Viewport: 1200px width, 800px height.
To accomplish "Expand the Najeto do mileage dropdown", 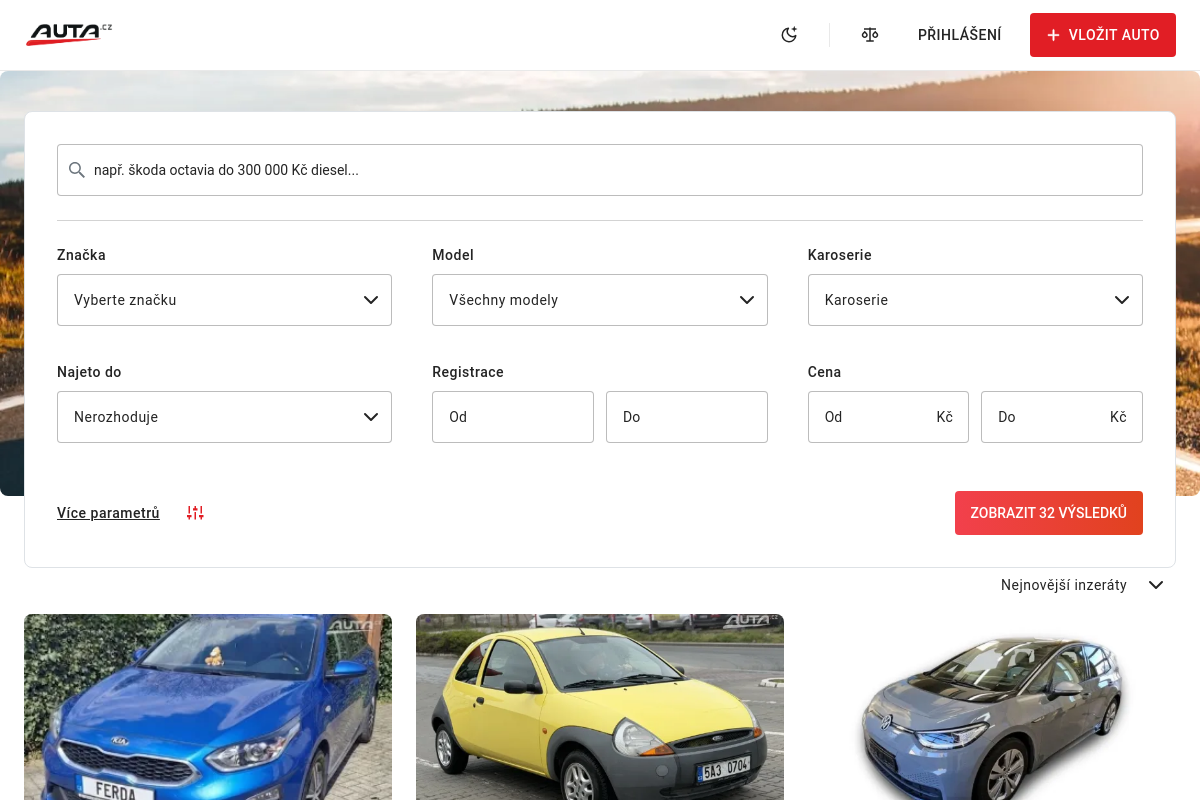I will click(224, 417).
